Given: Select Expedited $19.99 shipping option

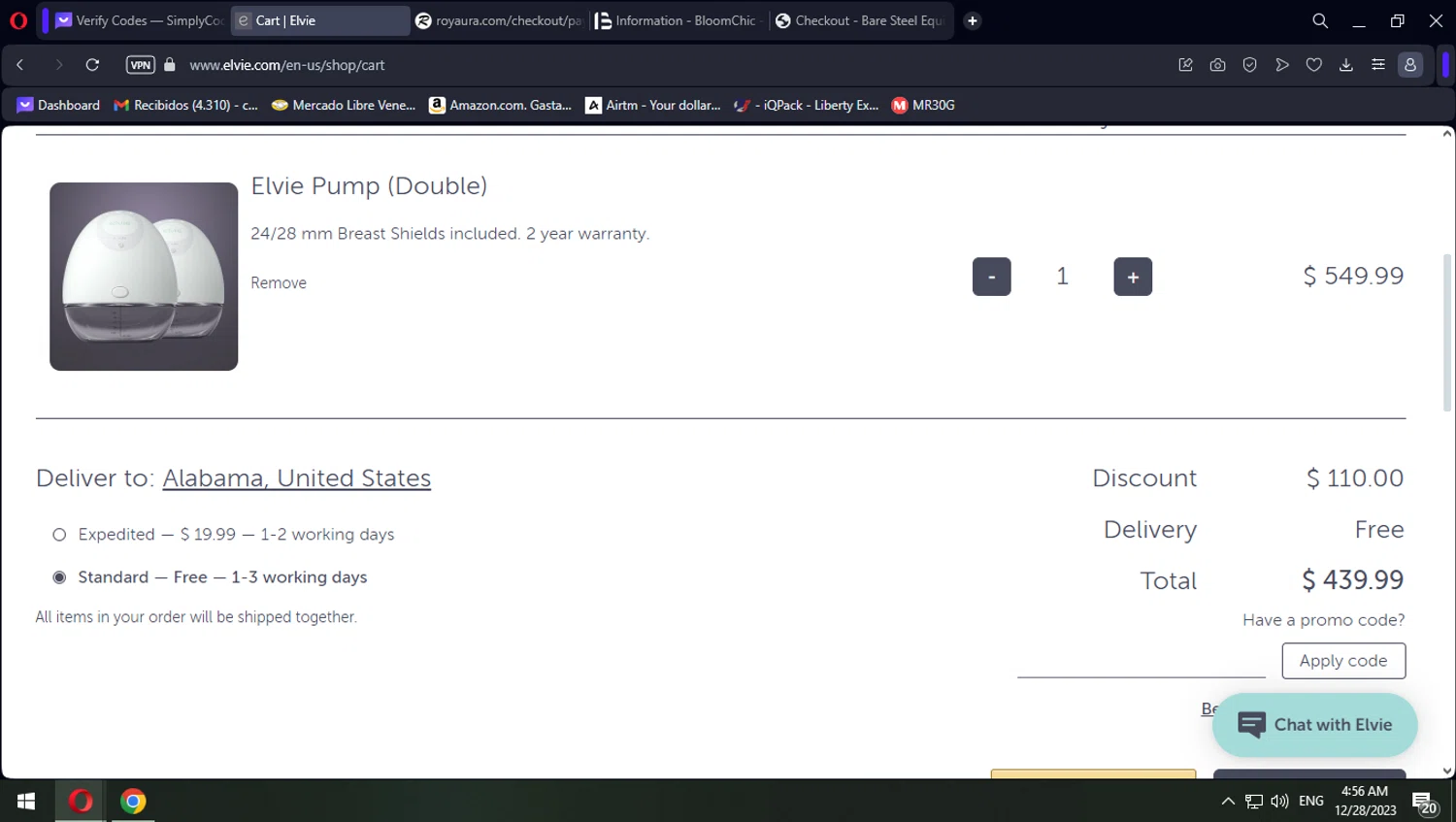Looking at the screenshot, I should pos(59,535).
